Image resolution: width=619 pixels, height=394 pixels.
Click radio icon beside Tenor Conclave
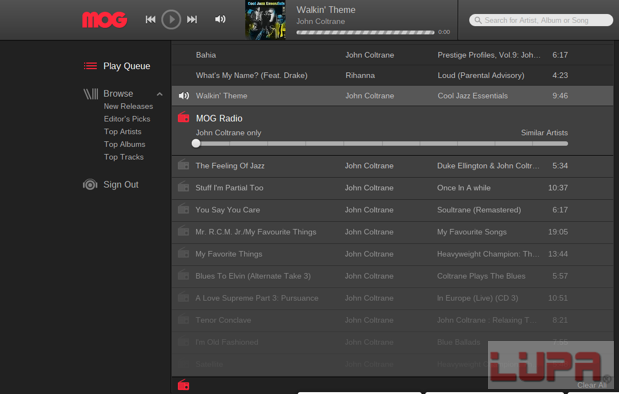[183, 319]
